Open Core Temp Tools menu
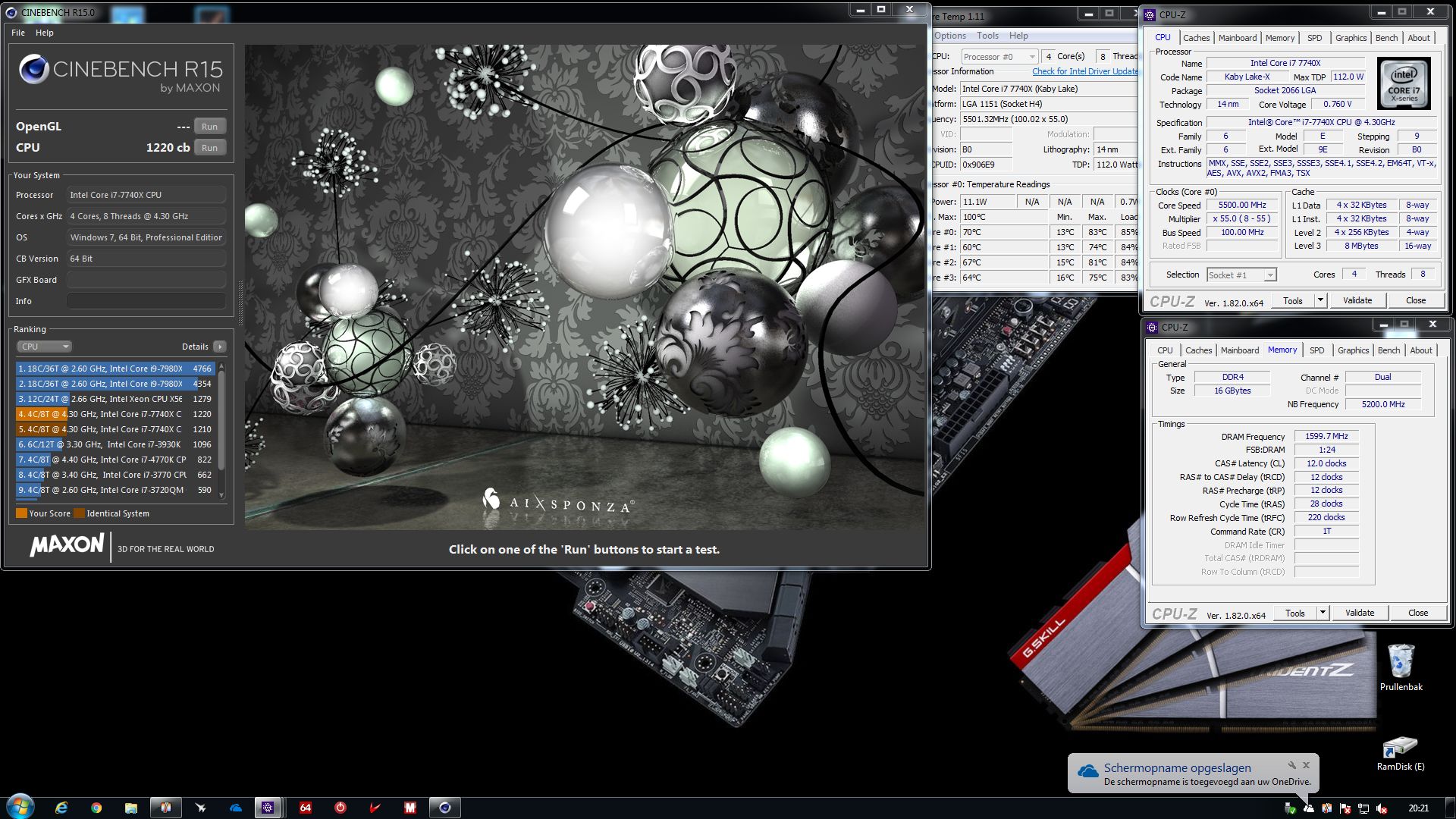Screen dimensions: 1456x819 click(987, 36)
